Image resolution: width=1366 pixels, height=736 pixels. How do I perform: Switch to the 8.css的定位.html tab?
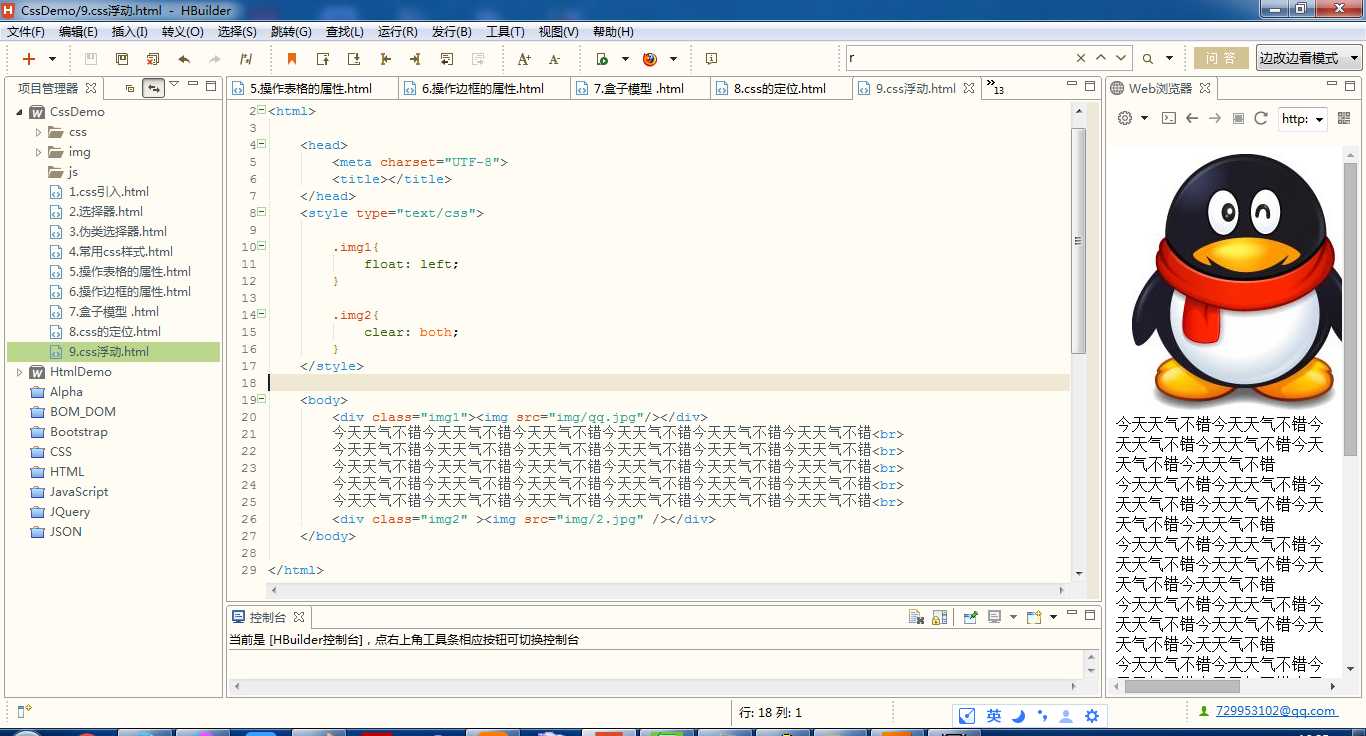pyautogui.click(x=780, y=88)
